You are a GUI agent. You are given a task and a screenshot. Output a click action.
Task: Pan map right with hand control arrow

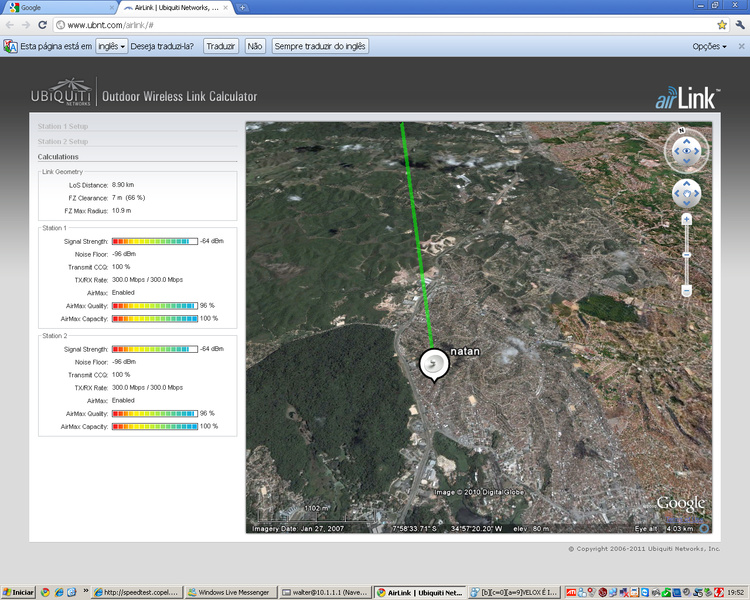pyautogui.click(x=697, y=193)
